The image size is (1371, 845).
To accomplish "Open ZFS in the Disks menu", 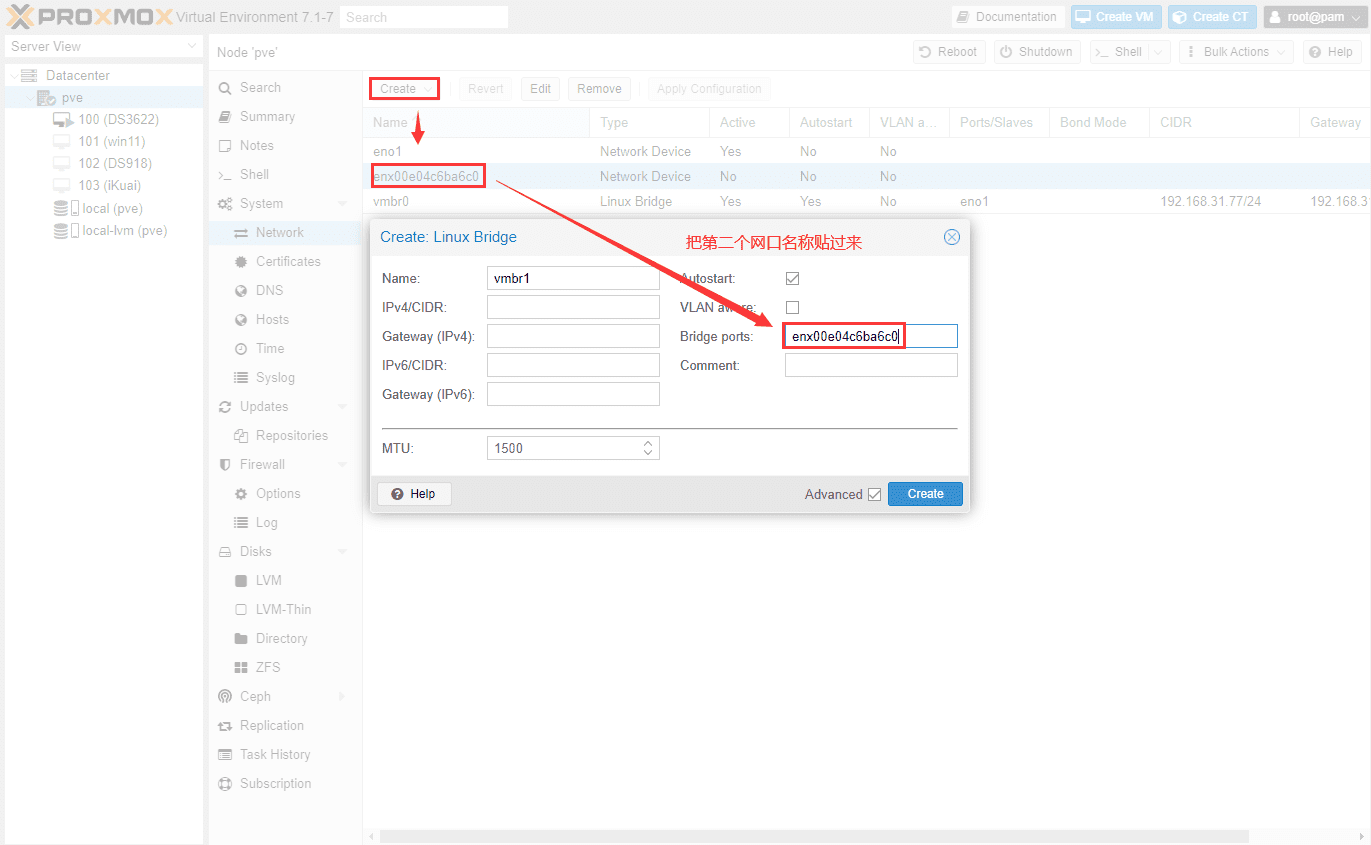I will [268, 668].
